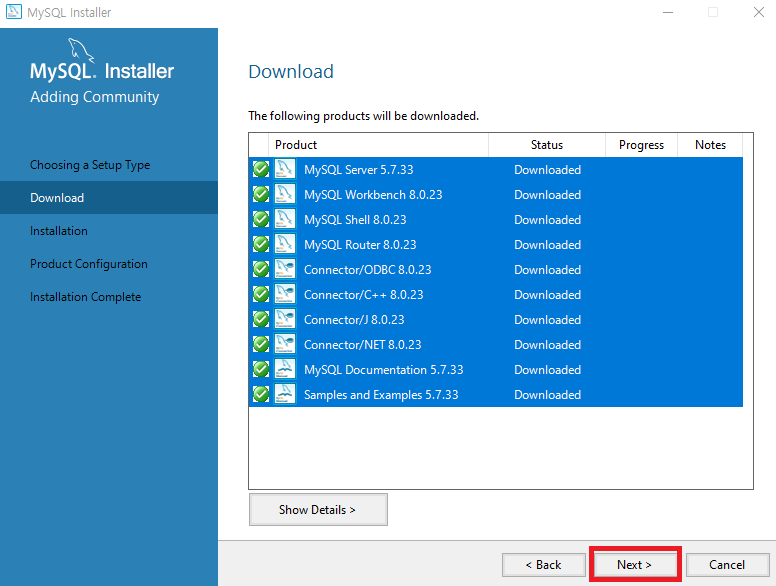Cancel the installer wizard
776x586 pixels.
point(727,565)
